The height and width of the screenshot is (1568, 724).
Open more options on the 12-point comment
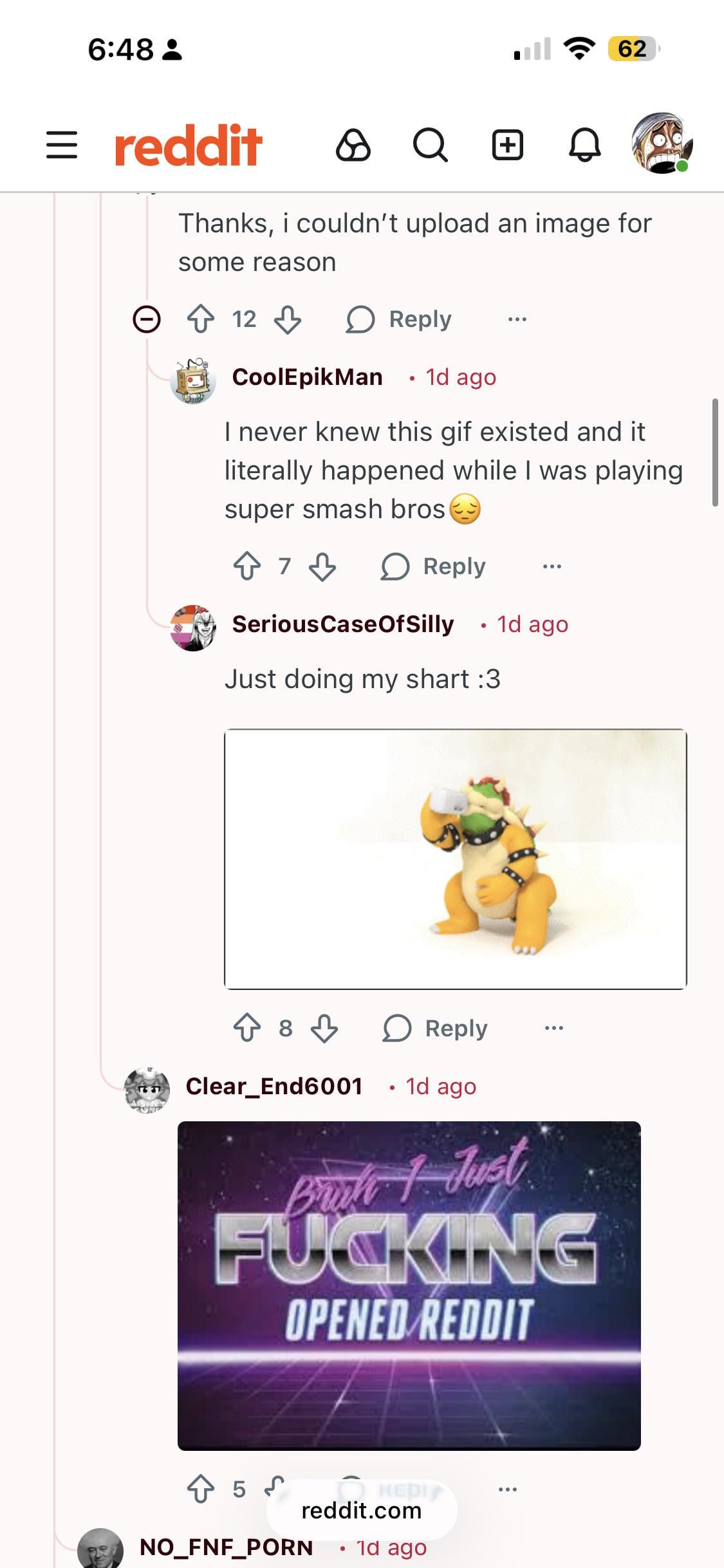coord(517,319)
